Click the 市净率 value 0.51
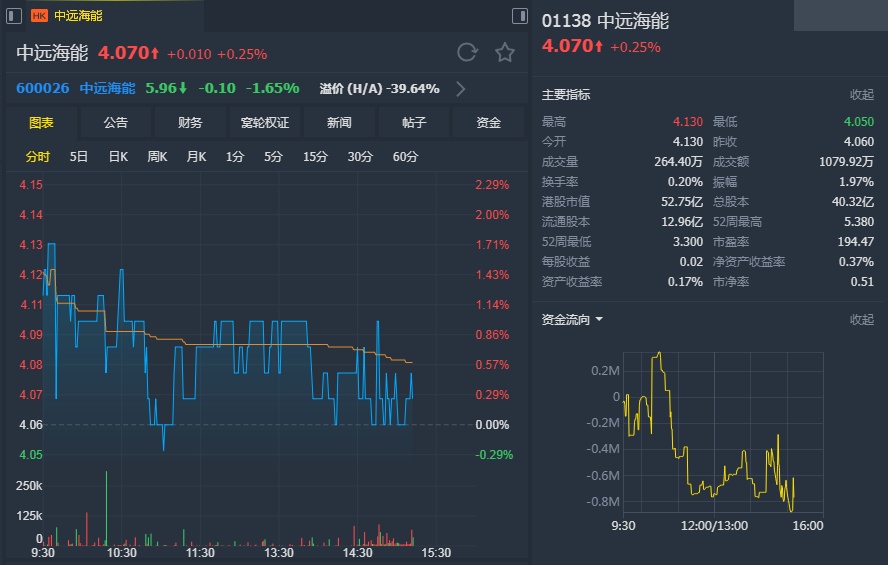This screenshot has height=565, width=888. (862, 281)
